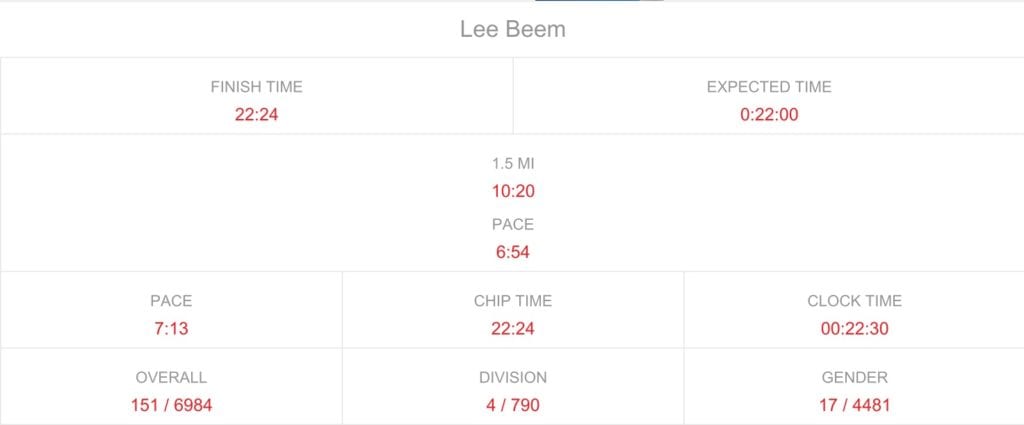Click the division rank 4 / 790

pyautogui.click(x=513, y=405)
